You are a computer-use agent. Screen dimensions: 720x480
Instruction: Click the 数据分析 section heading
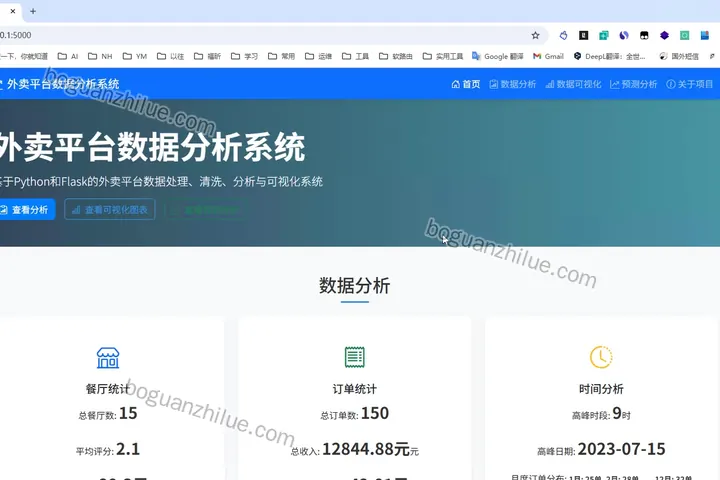tap(354, 286)
